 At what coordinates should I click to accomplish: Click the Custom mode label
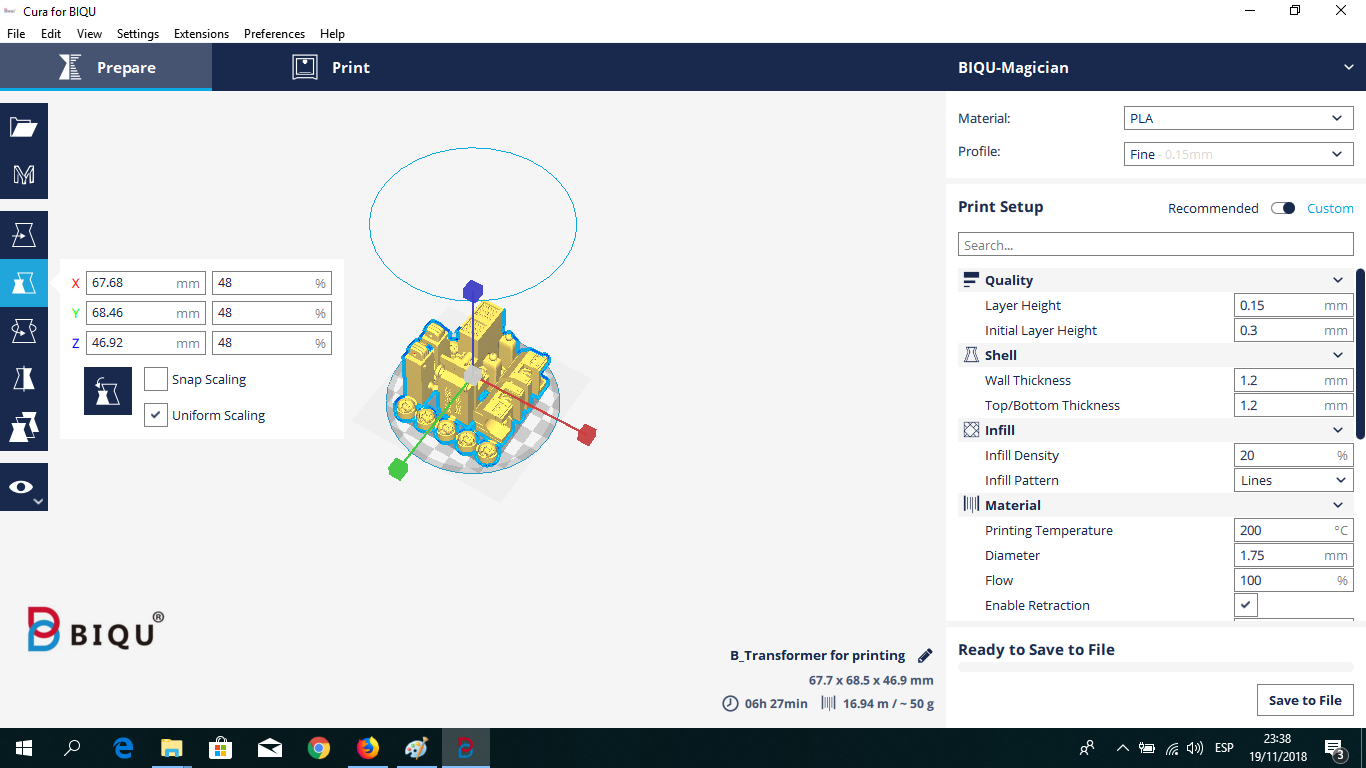[1330, 208]
